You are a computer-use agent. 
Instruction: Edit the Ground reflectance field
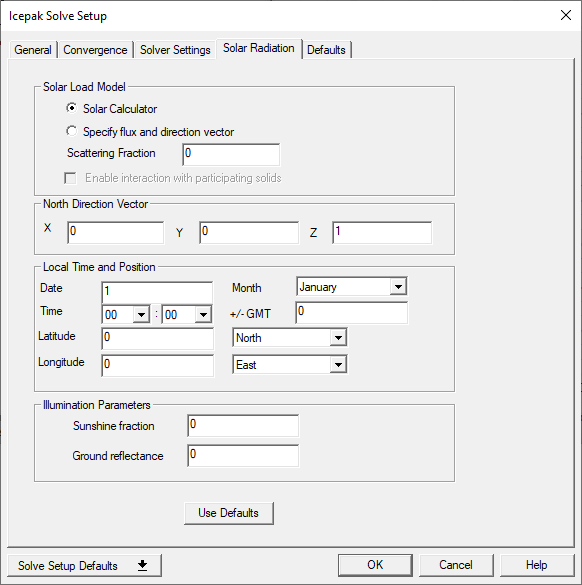click(243, 455)
